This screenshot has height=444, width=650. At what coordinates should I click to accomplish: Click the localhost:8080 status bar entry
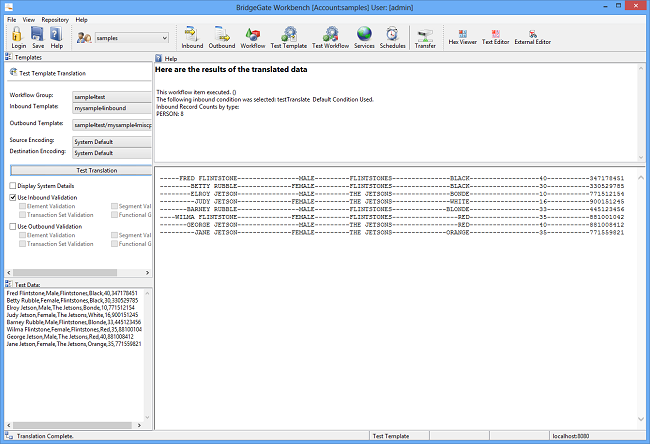pyautogui.click(x=570, y=436)
